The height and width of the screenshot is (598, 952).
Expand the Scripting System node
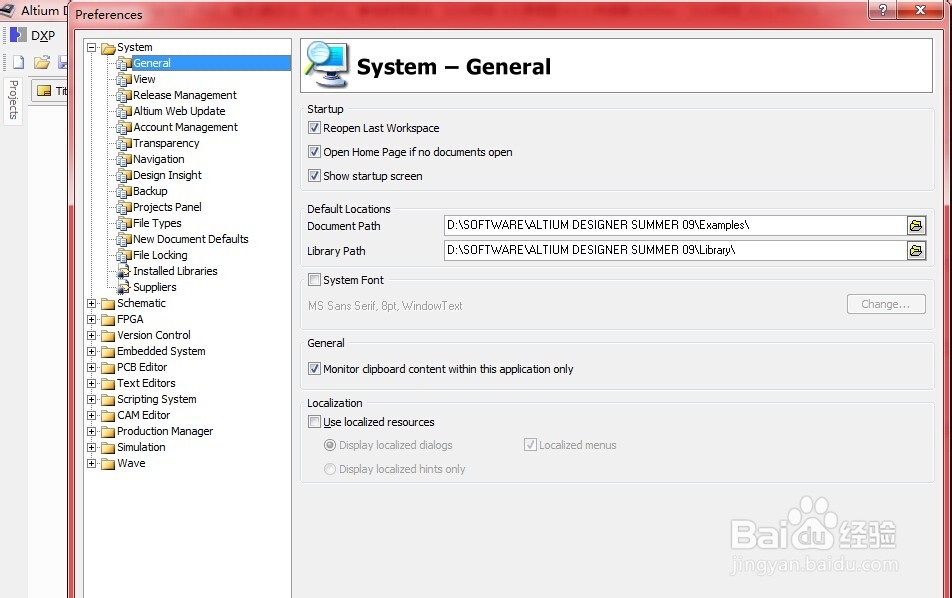click(x=92, y=399)
